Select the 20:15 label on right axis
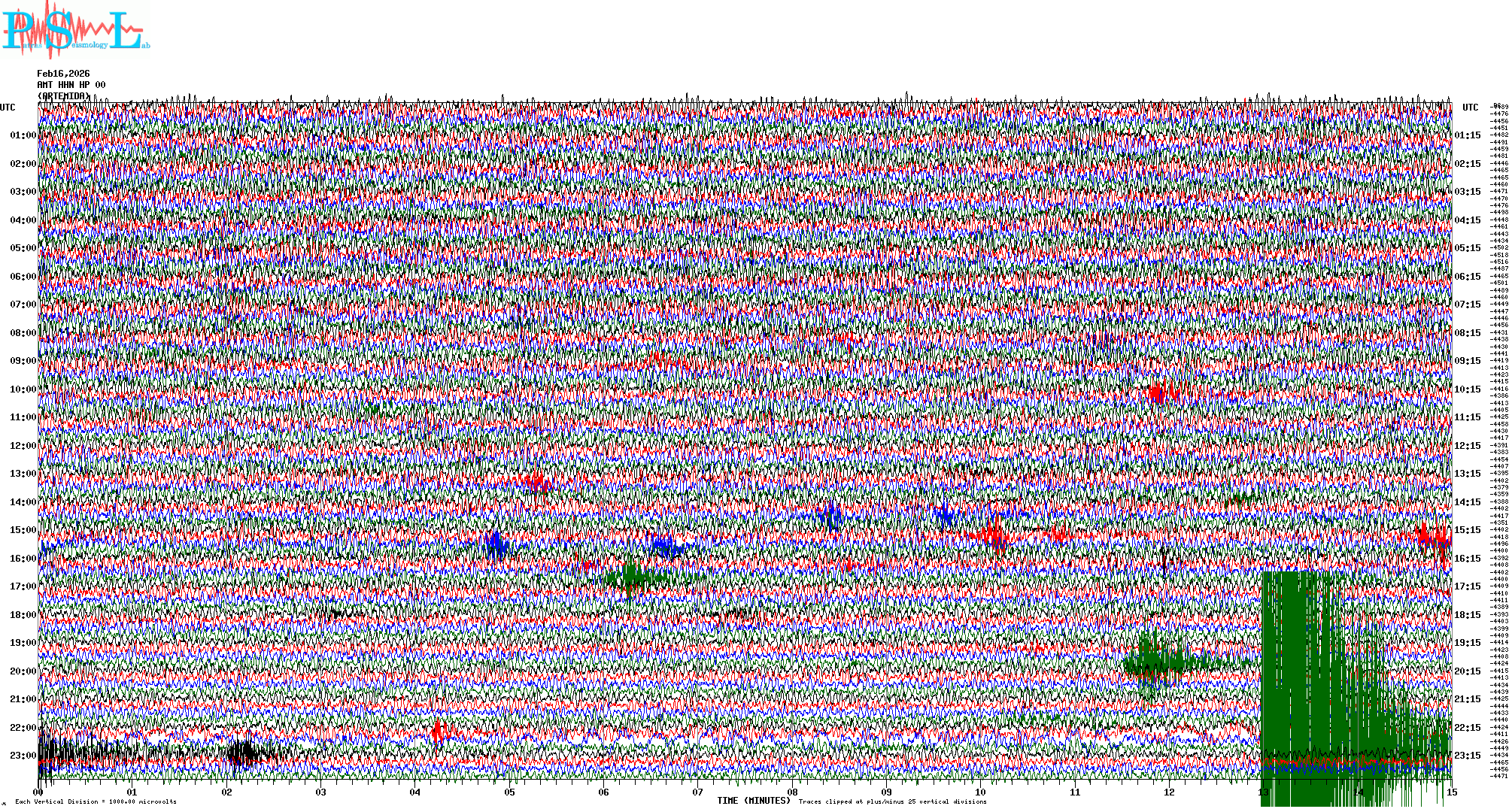Image resolution: width=1512 pixels, height=812 pixels. tap(1467, 671)
